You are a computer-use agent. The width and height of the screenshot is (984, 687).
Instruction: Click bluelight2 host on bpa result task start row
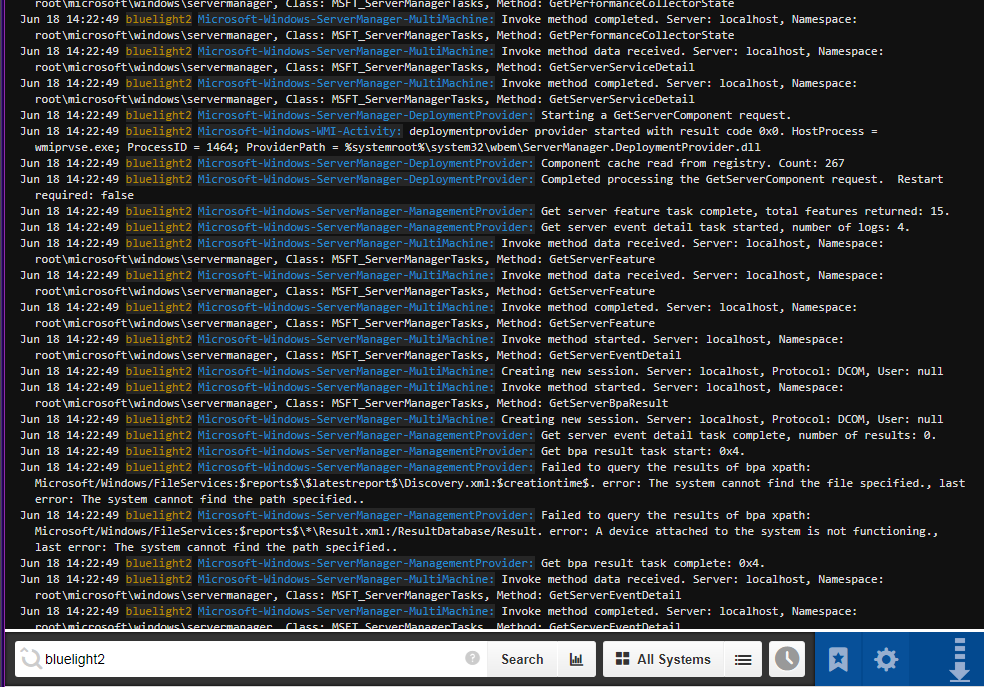(x=159, y=451)
